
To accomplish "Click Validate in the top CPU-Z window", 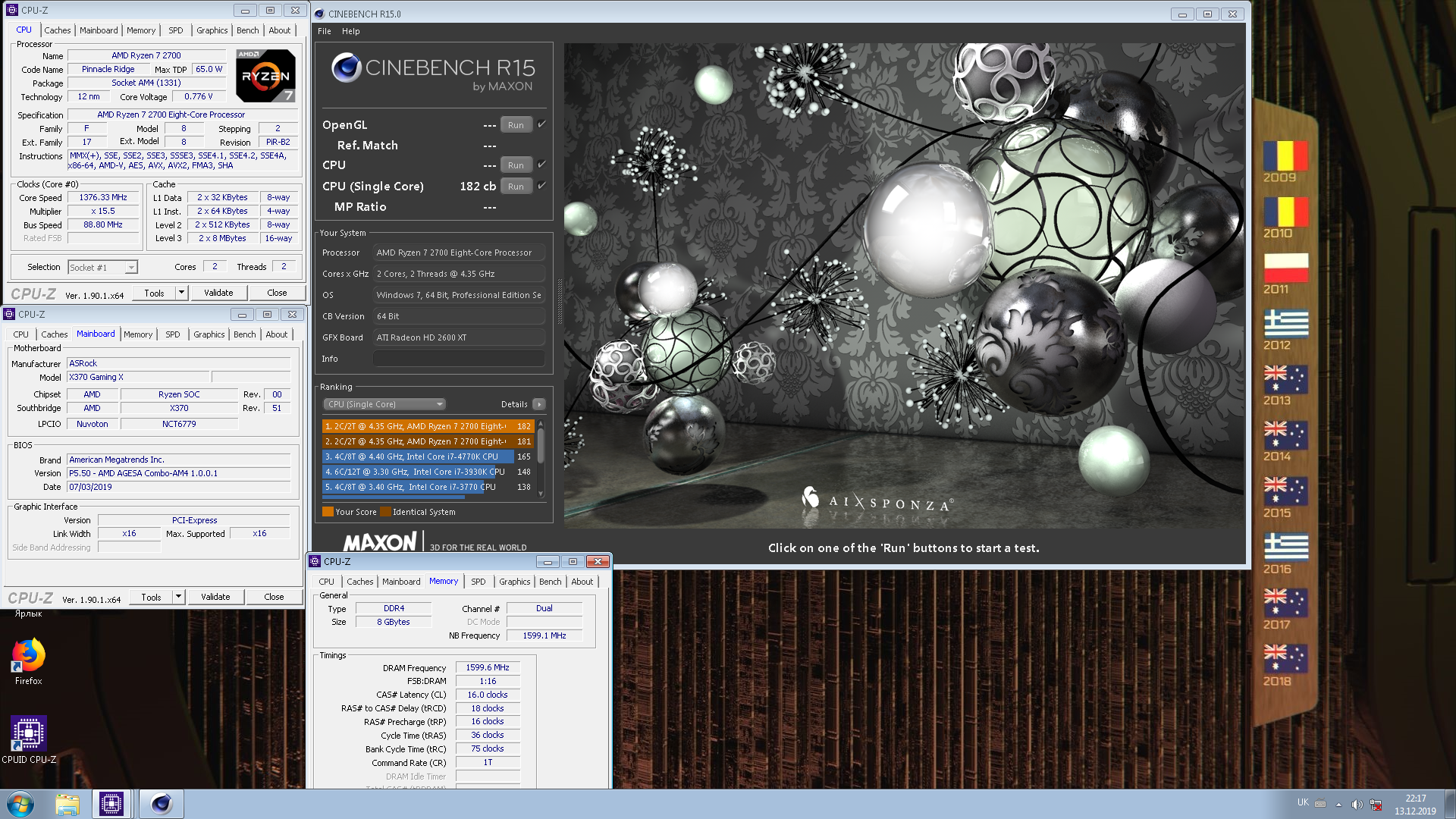I will 218,293.
